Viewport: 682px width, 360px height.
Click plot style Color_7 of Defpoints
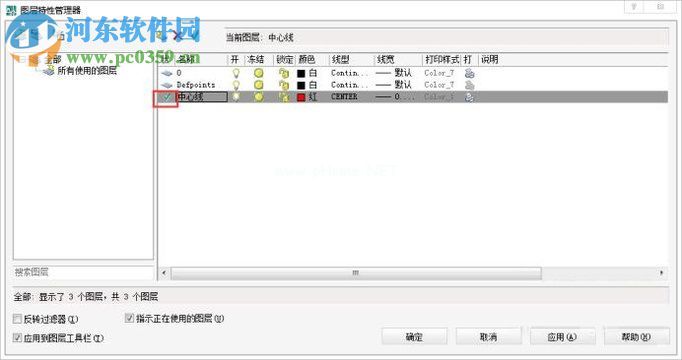(x=439, y=85)
